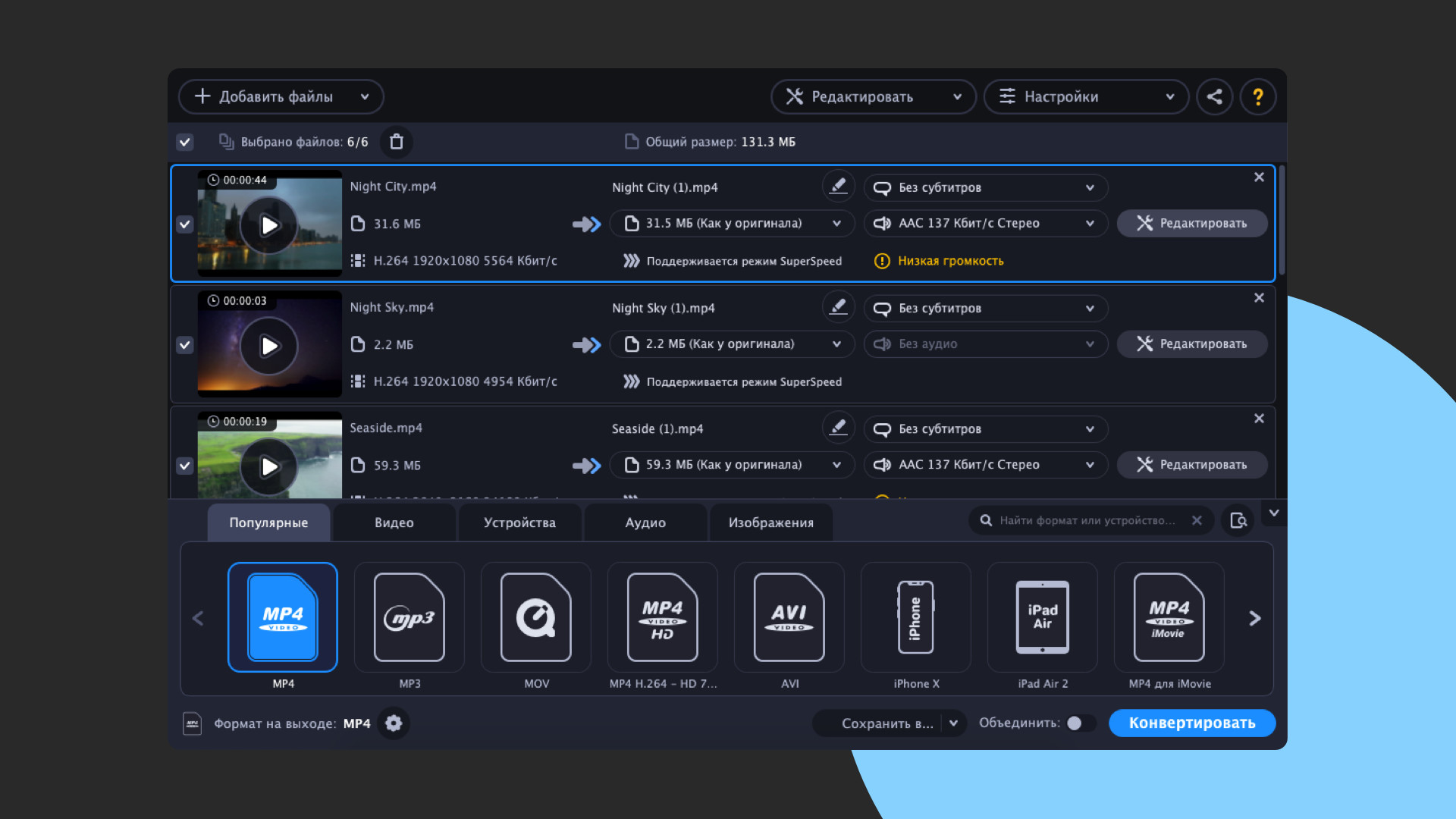This screenshot has height=819, width=1456.
Task: Select MP4 output format icon
Action: (283, 617)
